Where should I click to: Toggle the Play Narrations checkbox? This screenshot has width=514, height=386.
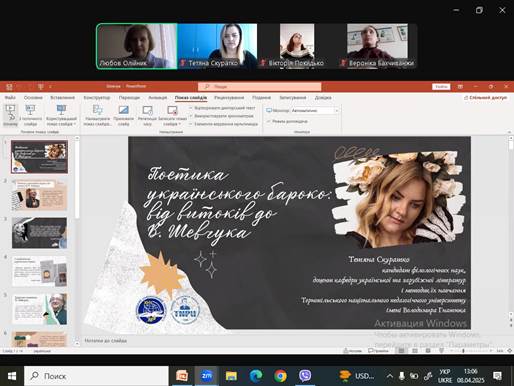point(191,108)
